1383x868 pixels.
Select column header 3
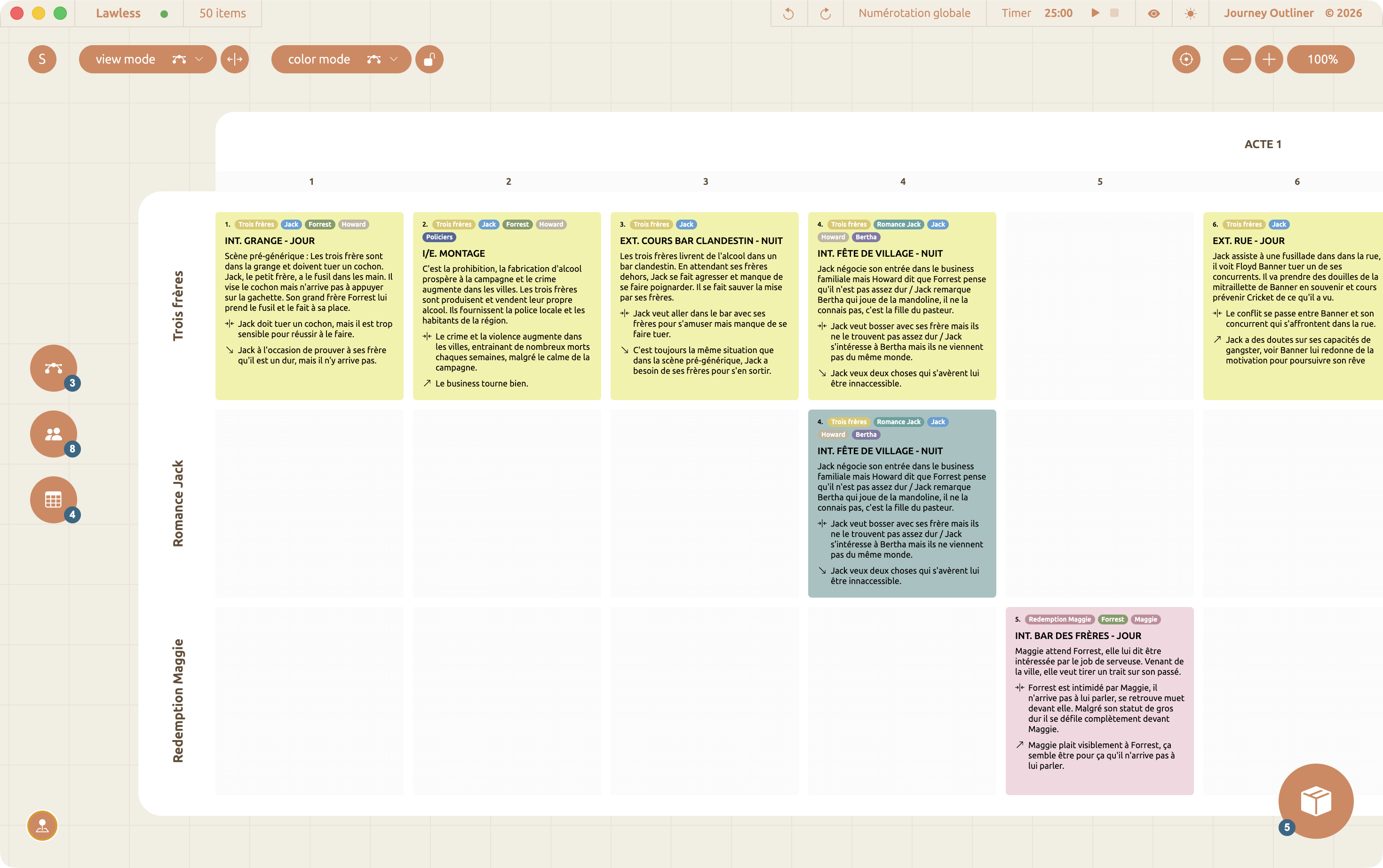[705, 181]
